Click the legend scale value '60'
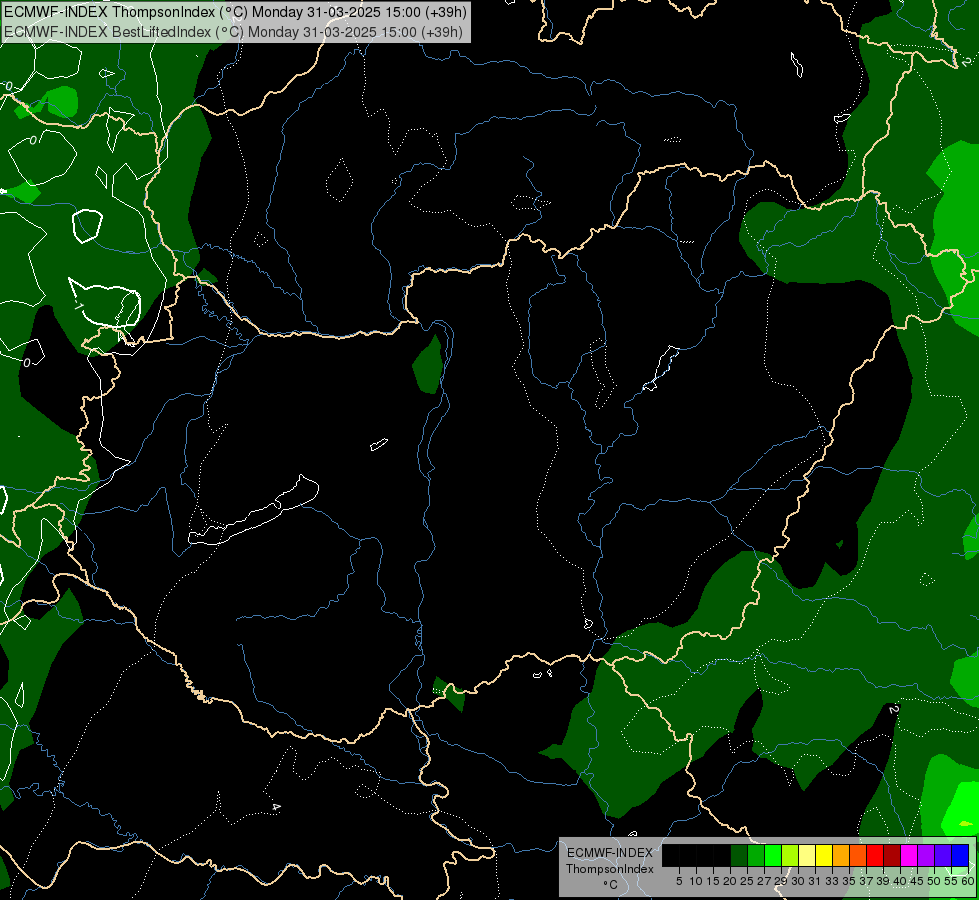The image size is (979, 900). coord(968,881)
